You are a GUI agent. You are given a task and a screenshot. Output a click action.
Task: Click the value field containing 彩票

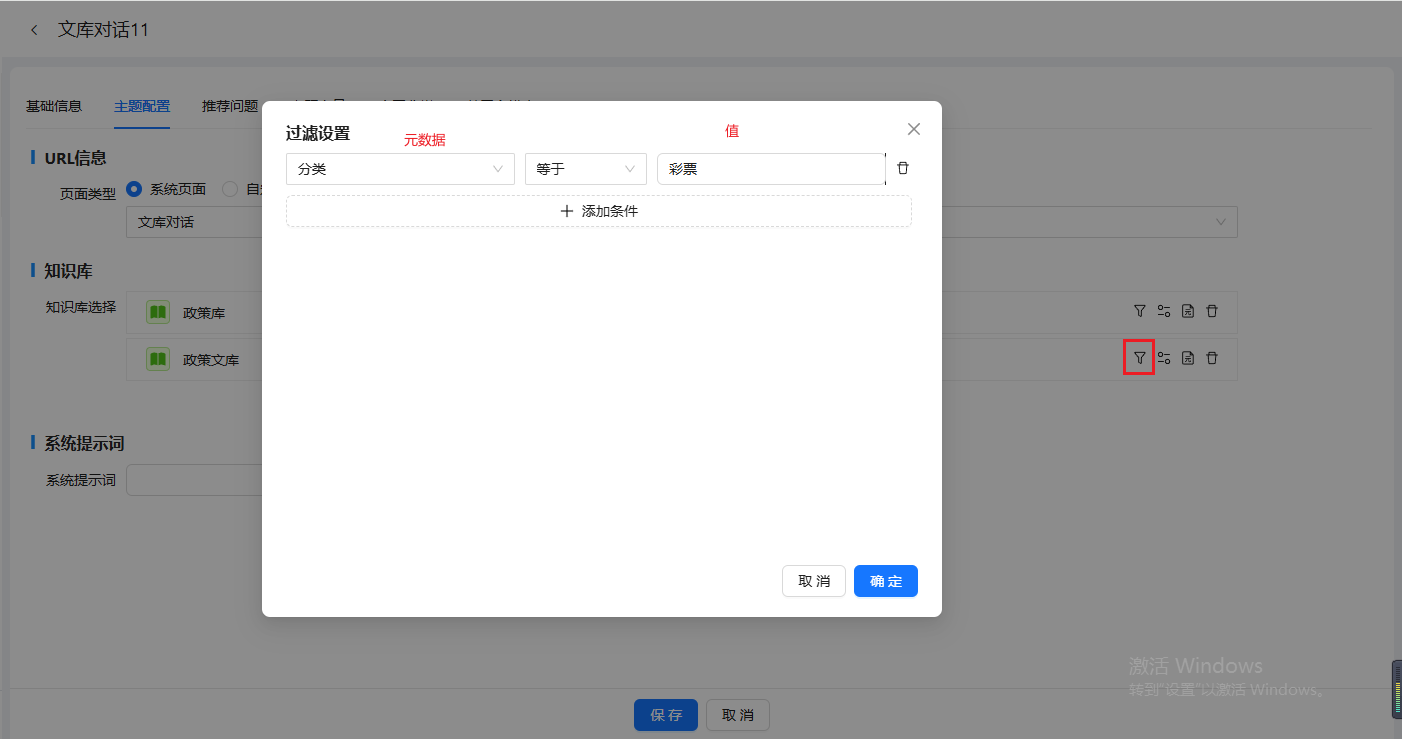pyautogui.click(x=770, y=169)
